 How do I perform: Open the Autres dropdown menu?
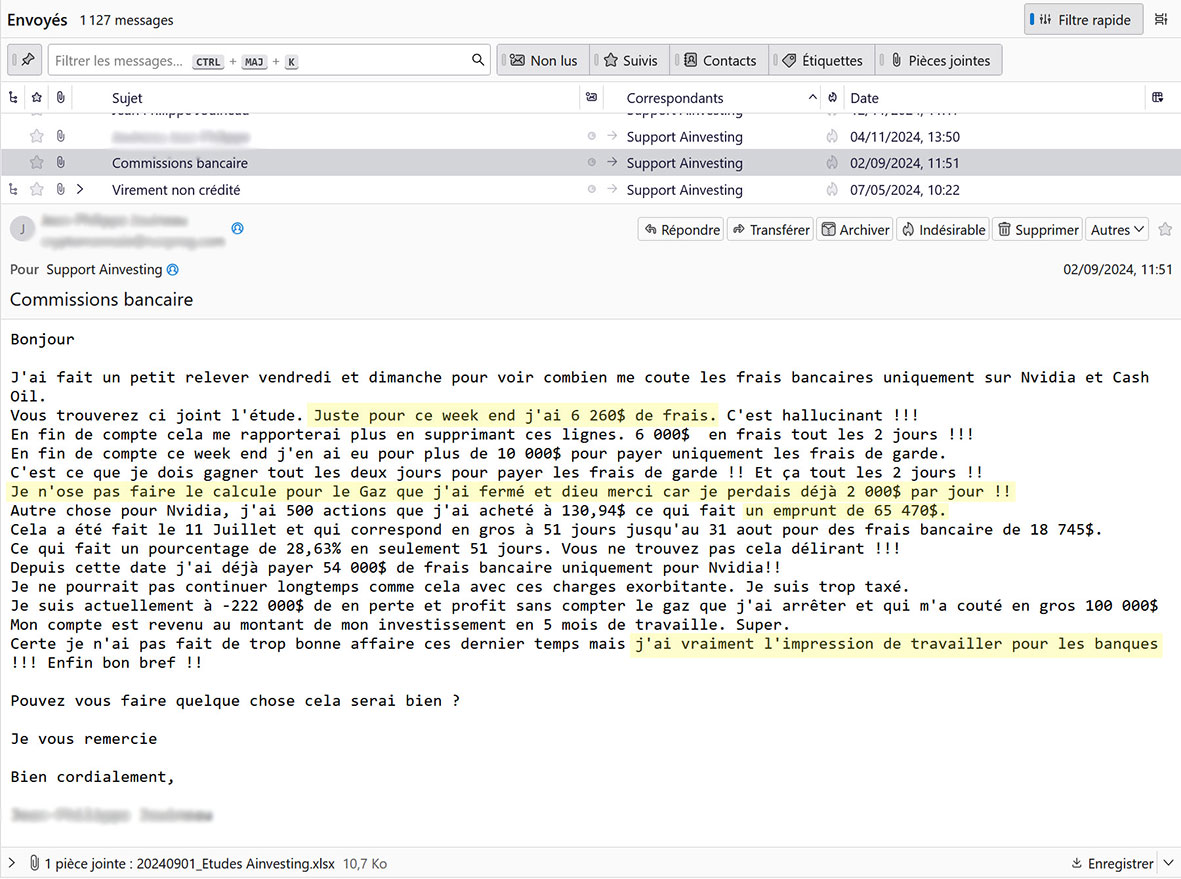[1117, 230]
